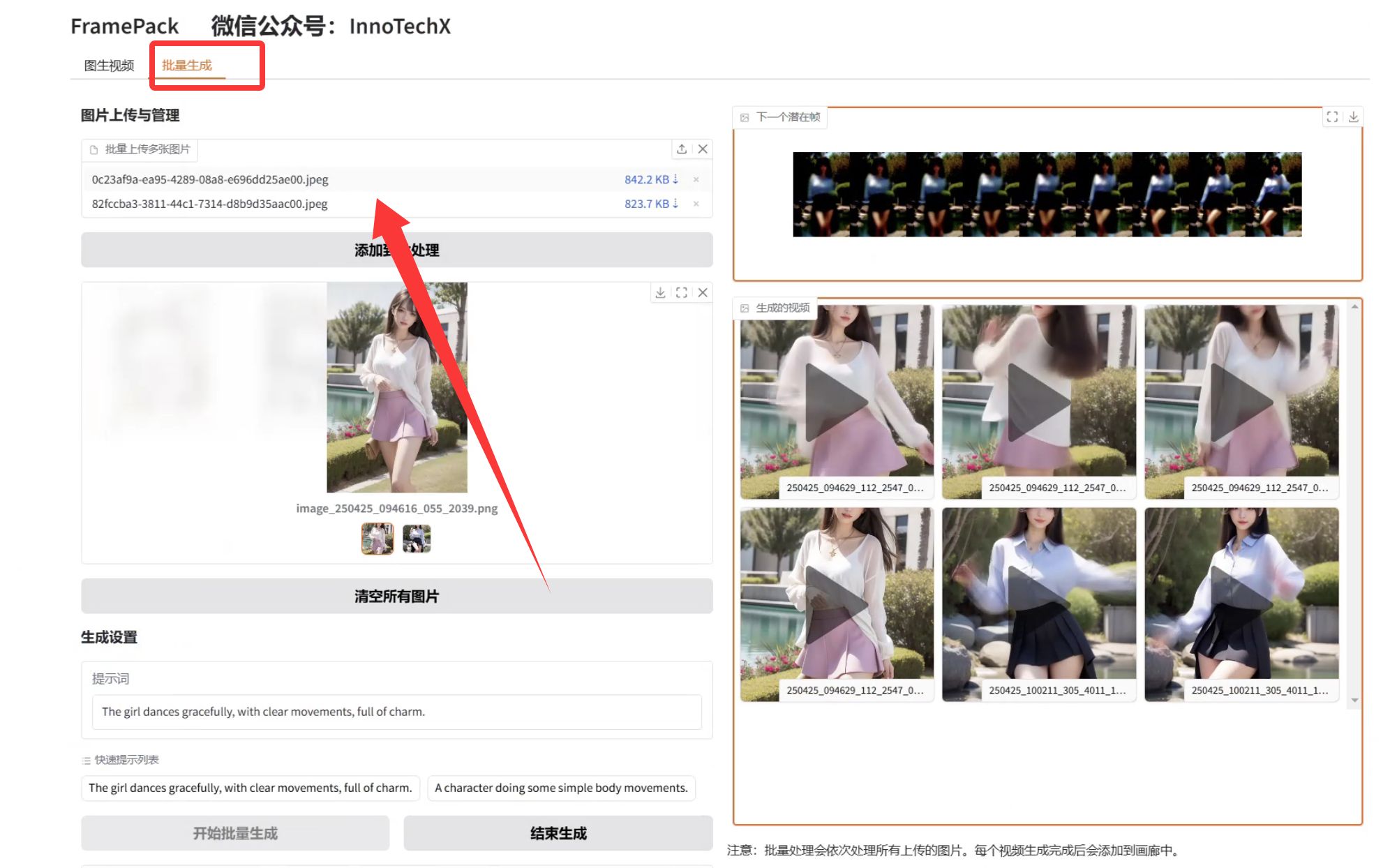
Task: Play the first generated video in gallery
Action: coord(836,401)
